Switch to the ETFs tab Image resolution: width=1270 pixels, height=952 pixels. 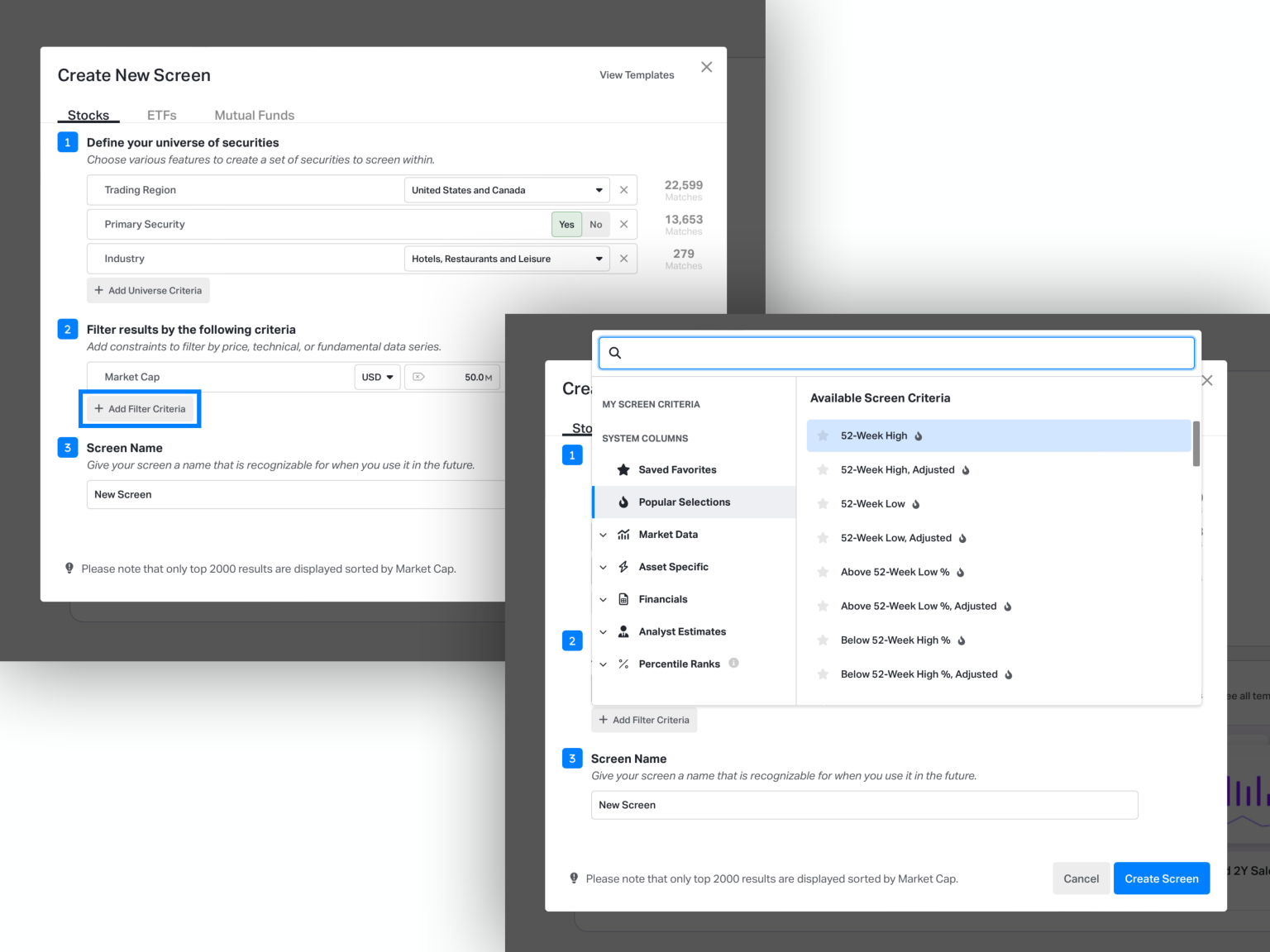tap(161, 115)
